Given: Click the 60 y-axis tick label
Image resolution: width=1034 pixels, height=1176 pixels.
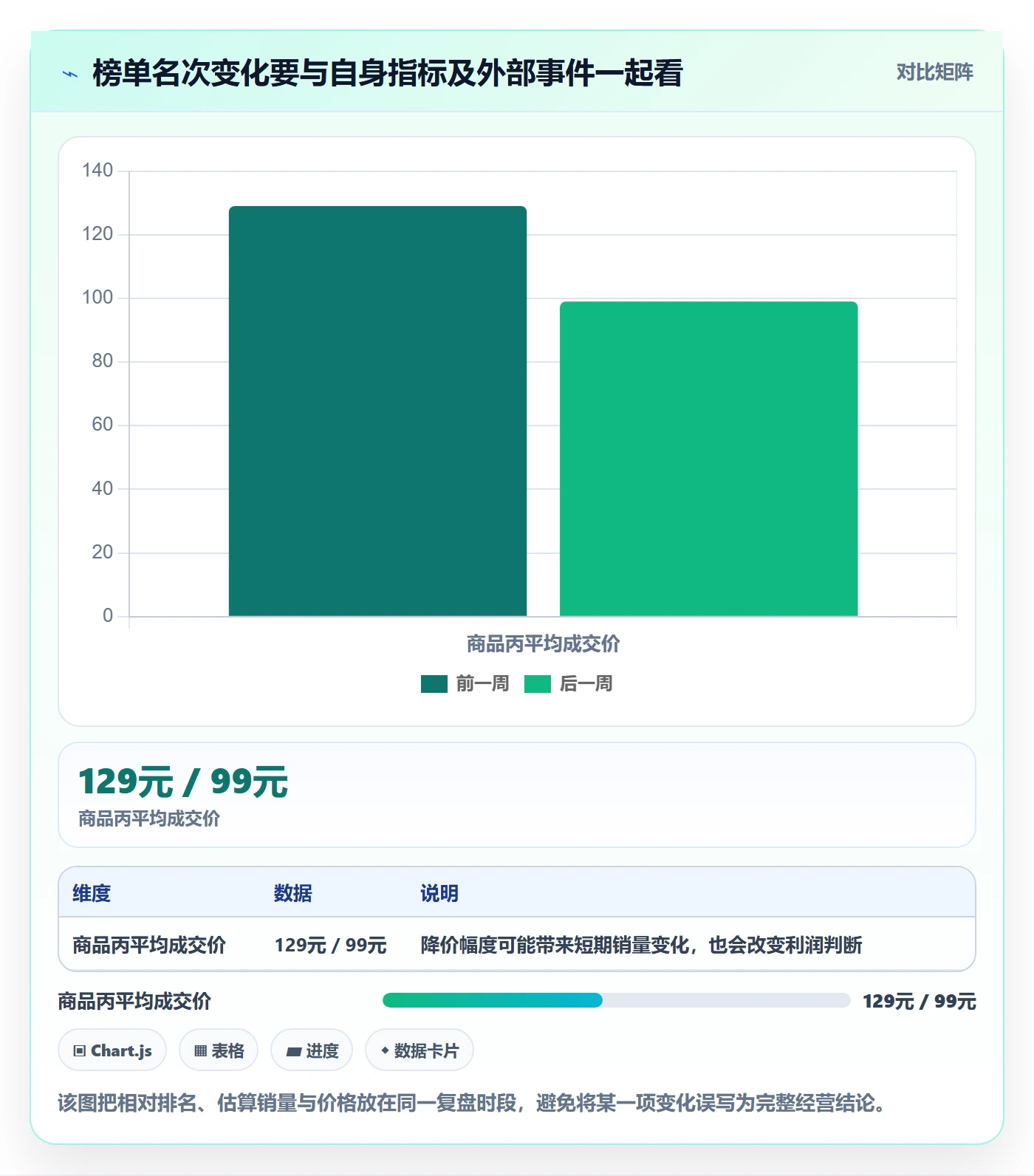Looking at the screenshot, I should pyautogui.click(x=102, y=425).
